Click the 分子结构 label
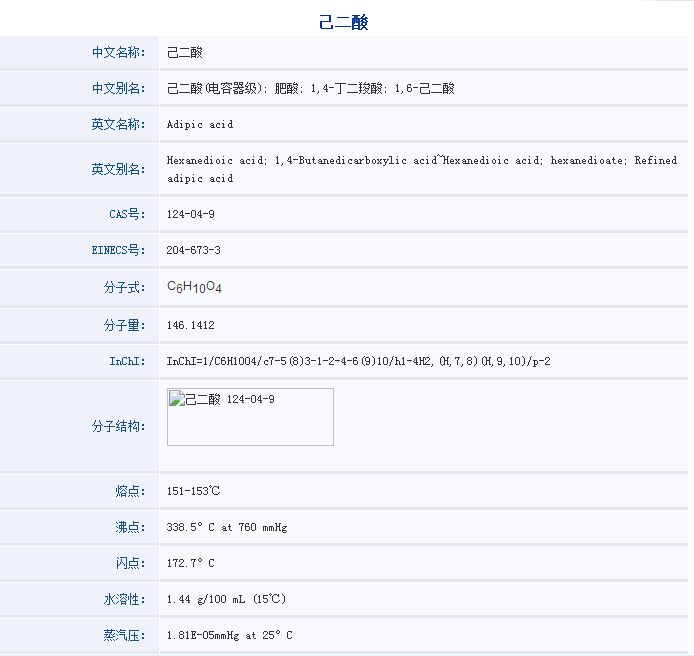 point(118,426)
